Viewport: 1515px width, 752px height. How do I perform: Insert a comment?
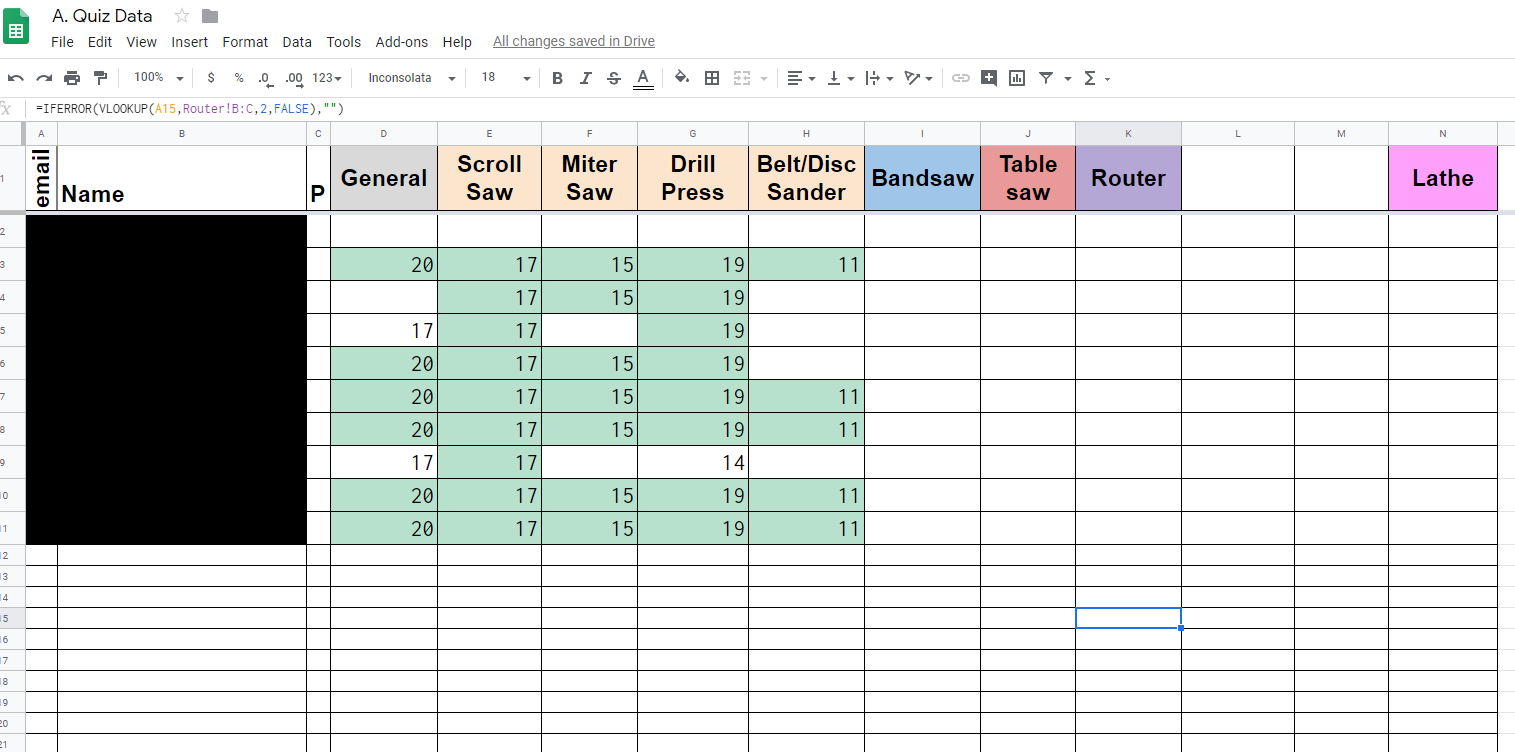989,78
